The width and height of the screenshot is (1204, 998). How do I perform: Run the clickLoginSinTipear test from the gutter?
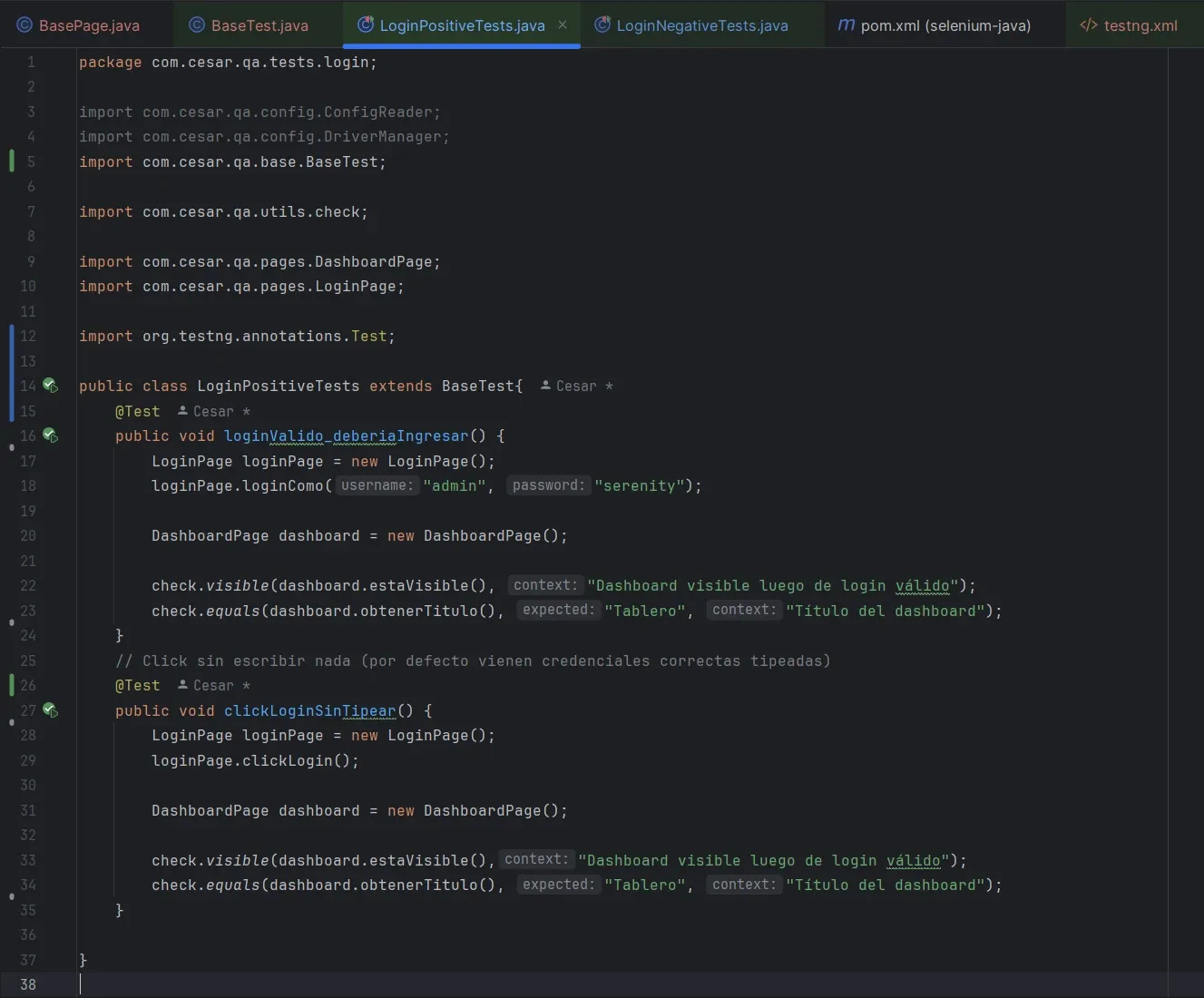pyautogui.click(x=51, y=710)
